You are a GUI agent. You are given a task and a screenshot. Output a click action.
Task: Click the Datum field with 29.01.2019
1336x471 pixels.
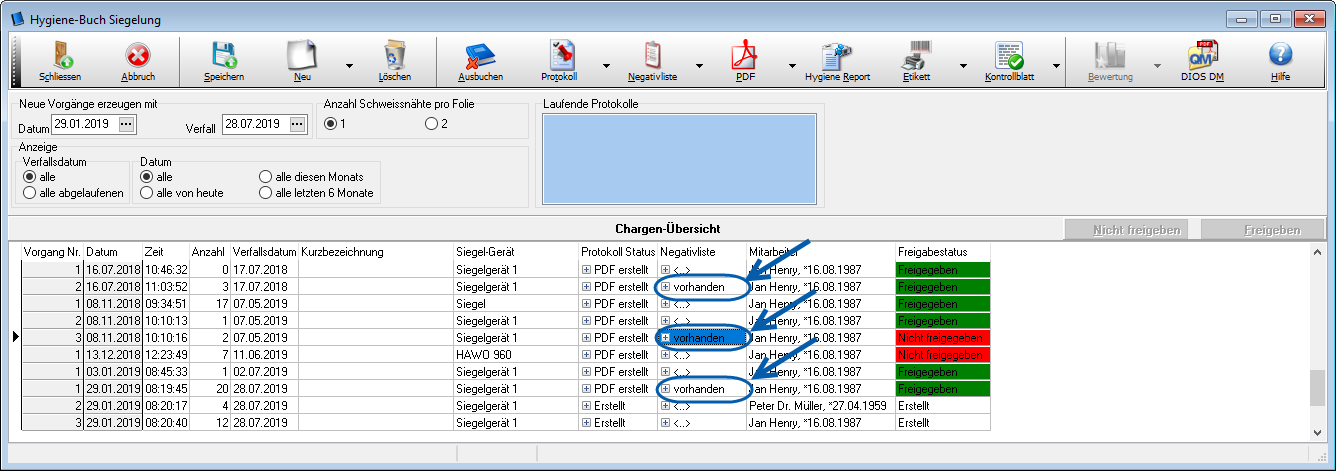click(84, 124)
